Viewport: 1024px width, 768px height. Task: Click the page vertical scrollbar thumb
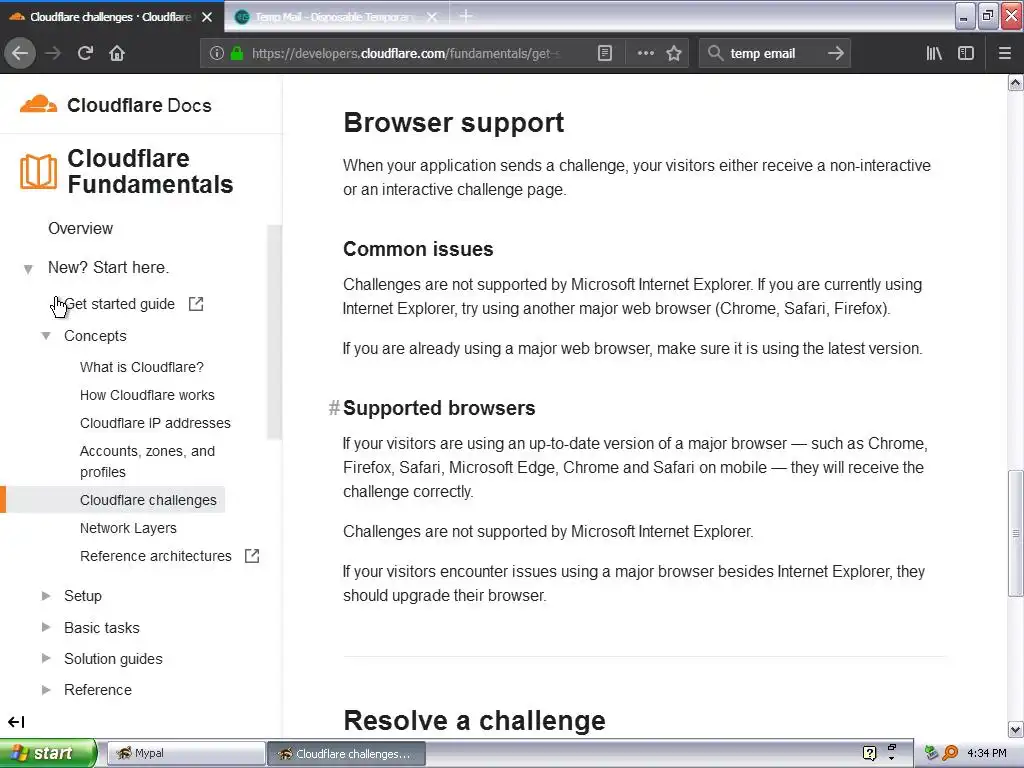pyautogui.click(x=1016, y=533)
